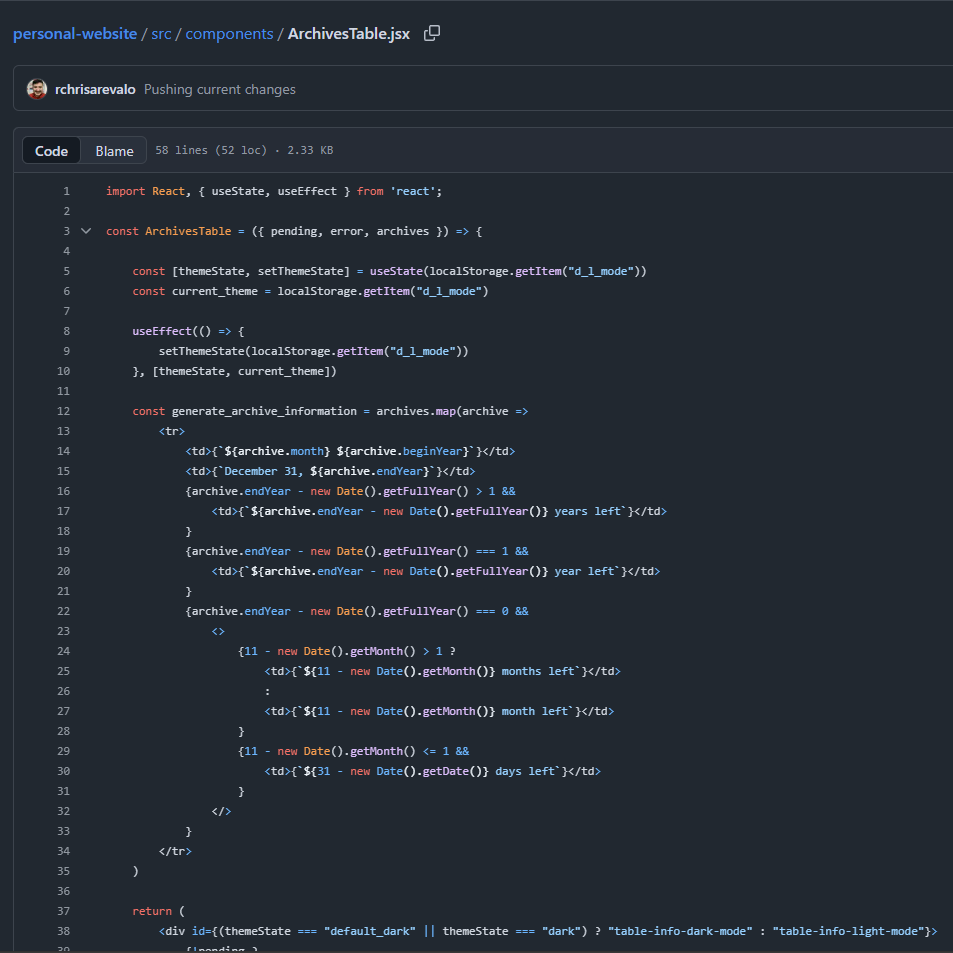Viewport: 953px width, 953px height.
Task: Copy the ArchivesTable.jsx file path
Action: pos(432,34)
